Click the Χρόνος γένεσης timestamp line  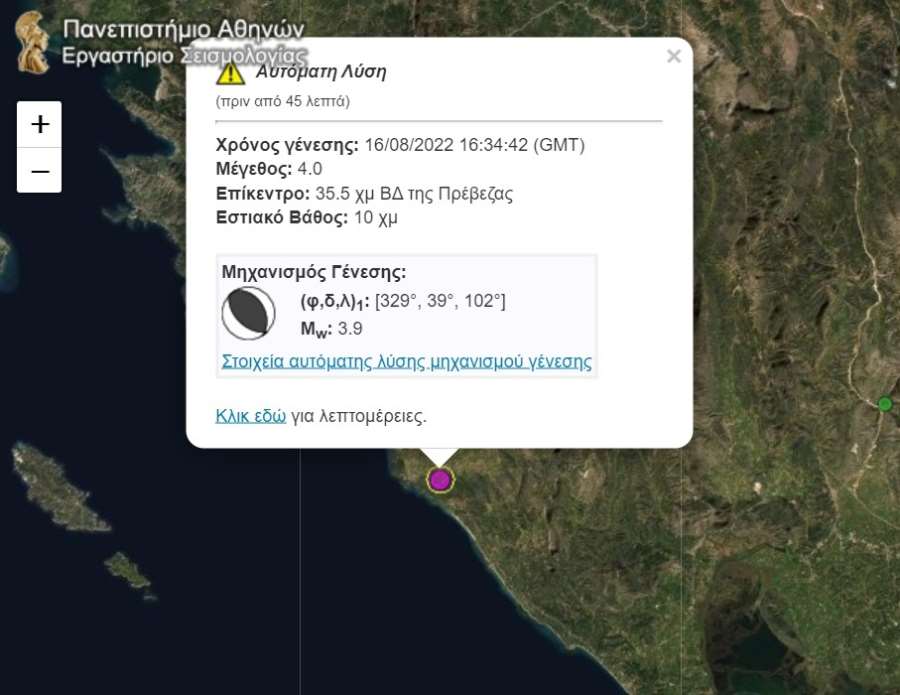point(400,145)
